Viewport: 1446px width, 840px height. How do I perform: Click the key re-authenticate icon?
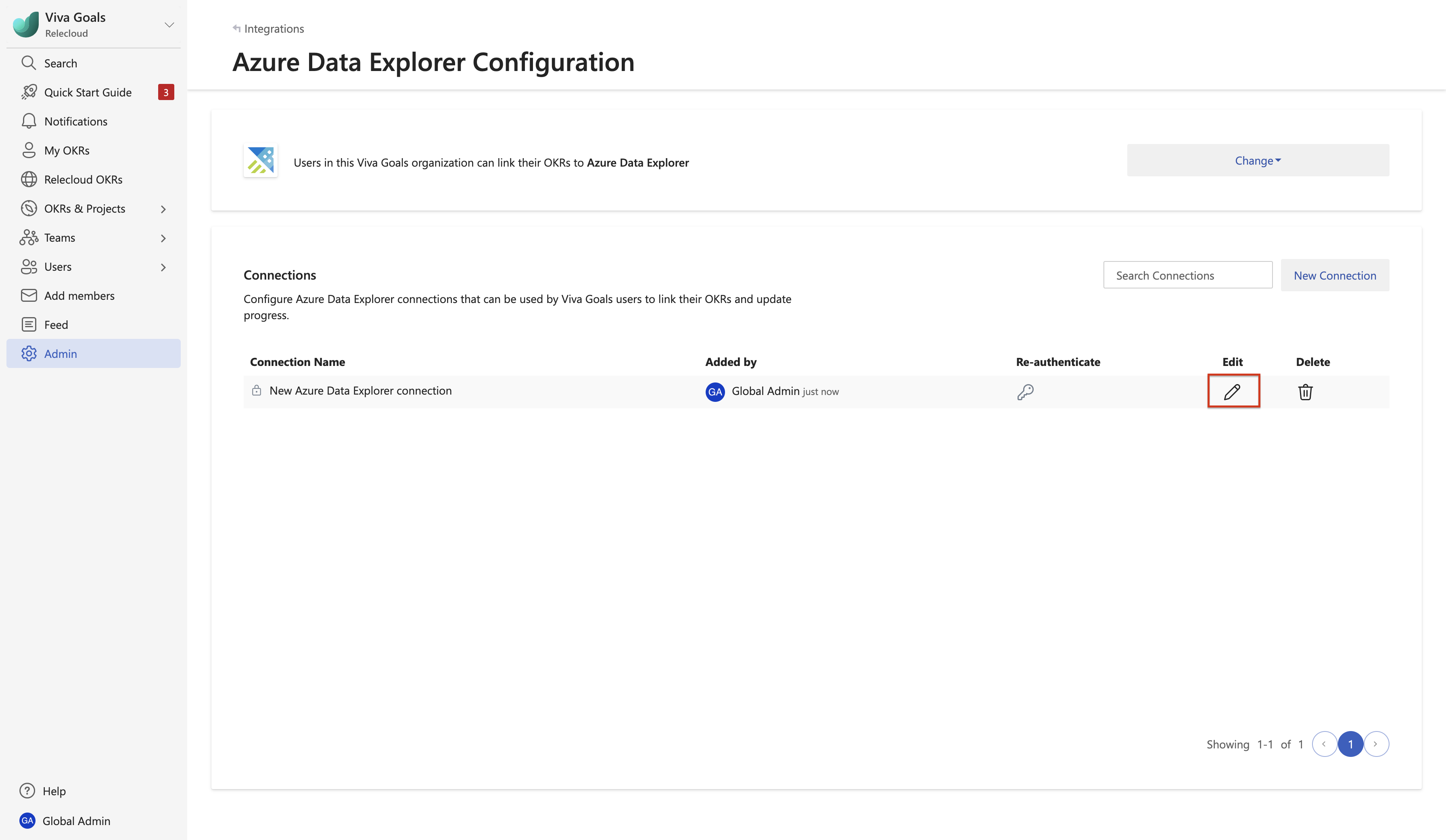pyautogui.click(x=1025, y=392)
